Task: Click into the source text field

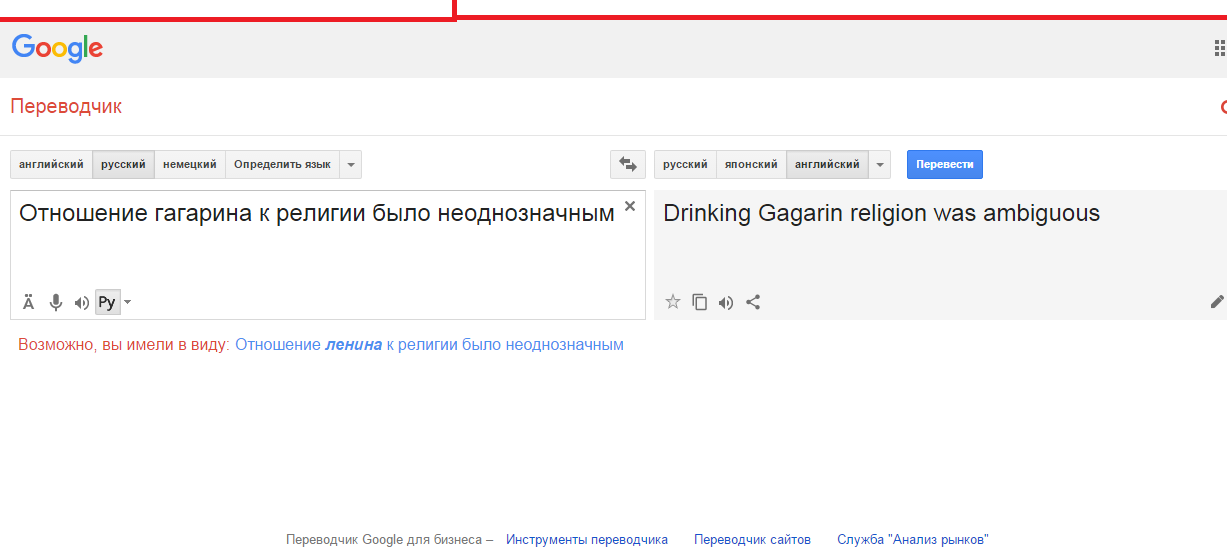Action: coord(328,254)
